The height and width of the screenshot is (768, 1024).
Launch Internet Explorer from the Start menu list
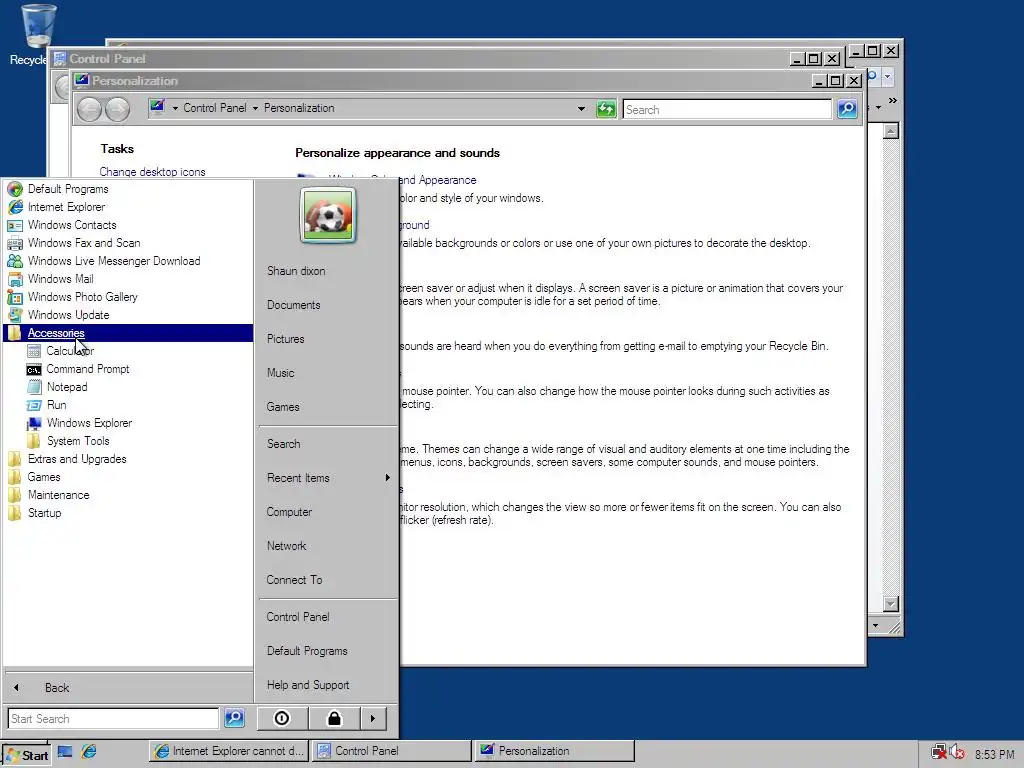[x=66, y=207]
